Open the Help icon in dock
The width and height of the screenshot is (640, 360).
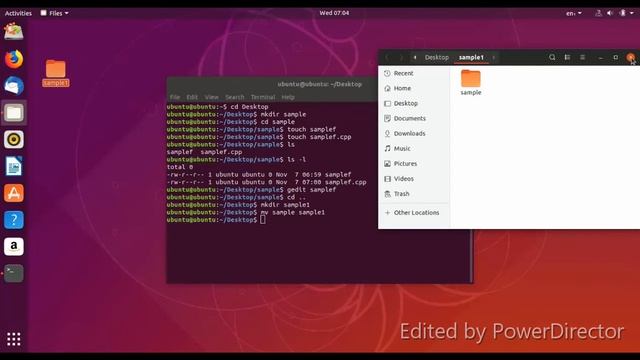tap(14, 220)
